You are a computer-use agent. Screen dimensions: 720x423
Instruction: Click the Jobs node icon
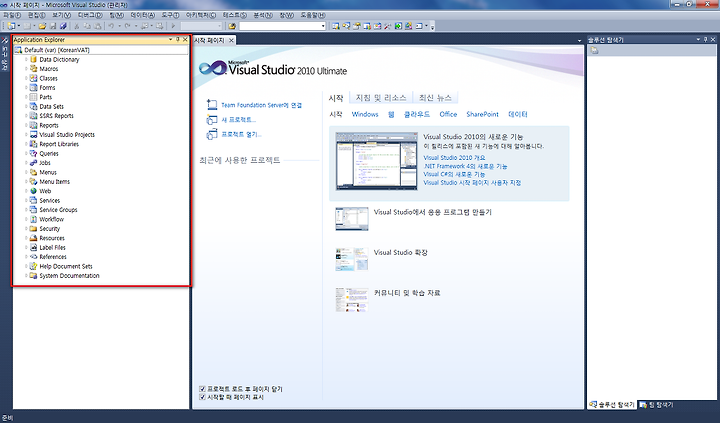[x=33, y=163]
